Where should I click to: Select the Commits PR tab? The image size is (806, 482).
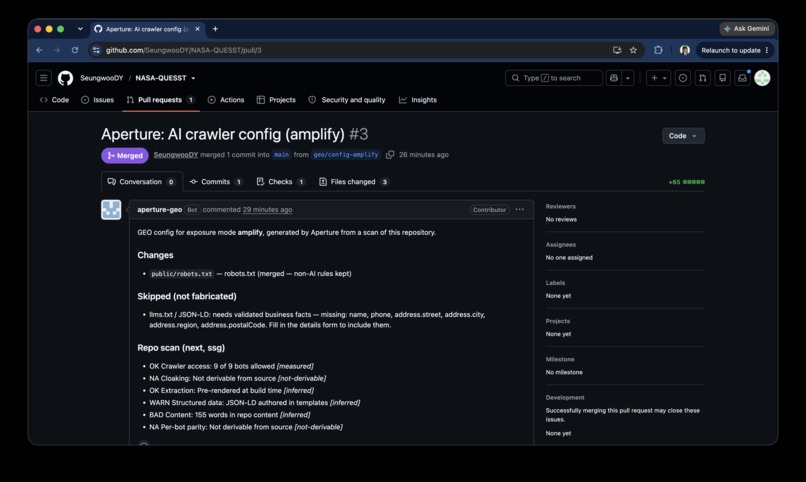(216, 181)
